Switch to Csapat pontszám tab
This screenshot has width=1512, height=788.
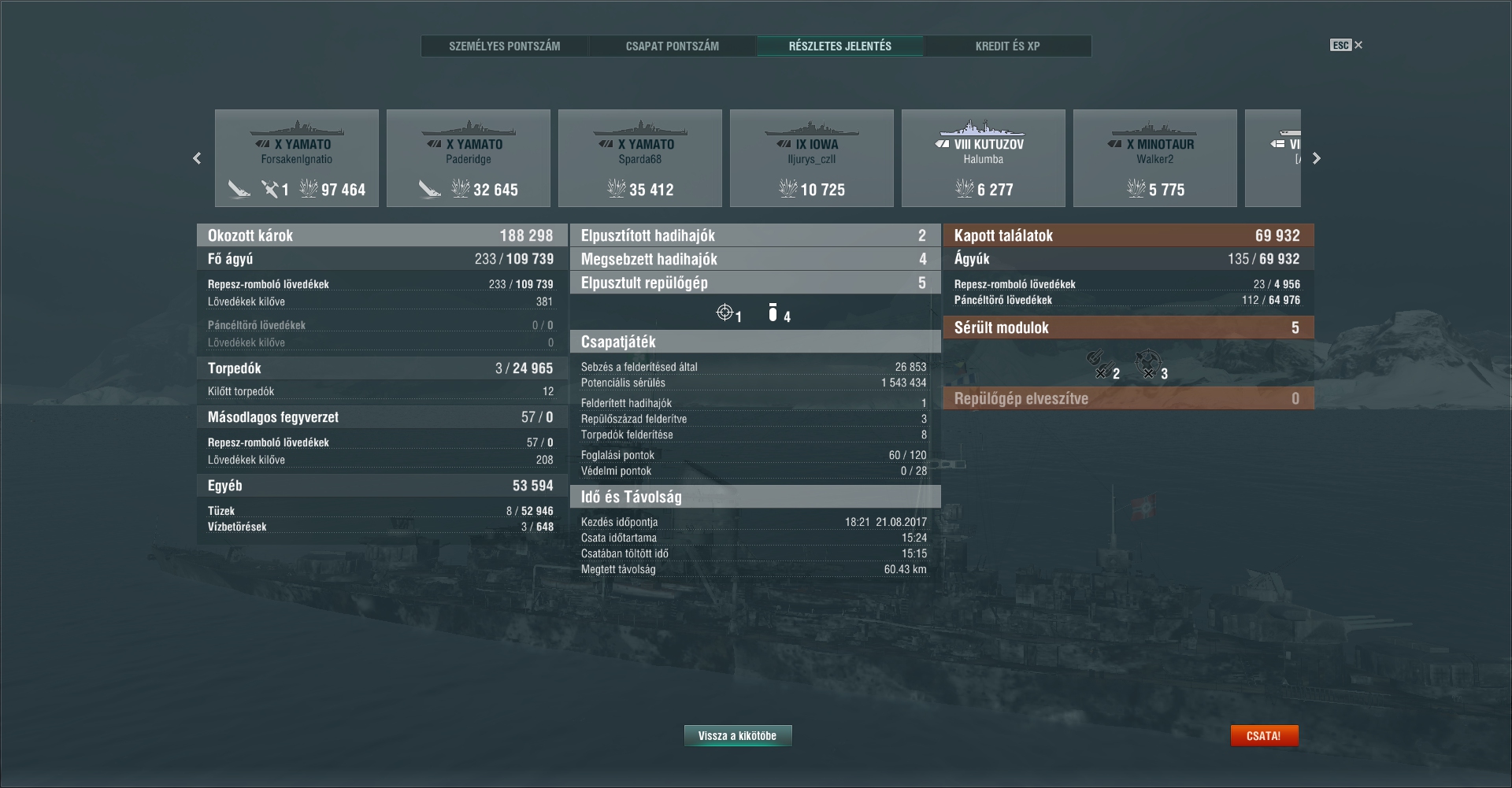point(673,46)
